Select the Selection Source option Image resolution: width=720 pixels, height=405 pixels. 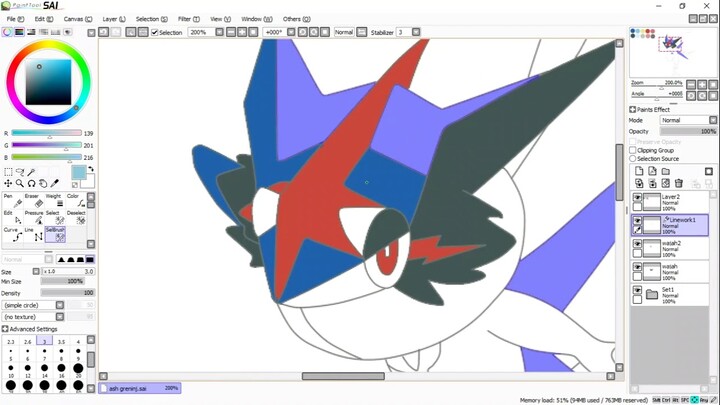[x=633, y=158]
